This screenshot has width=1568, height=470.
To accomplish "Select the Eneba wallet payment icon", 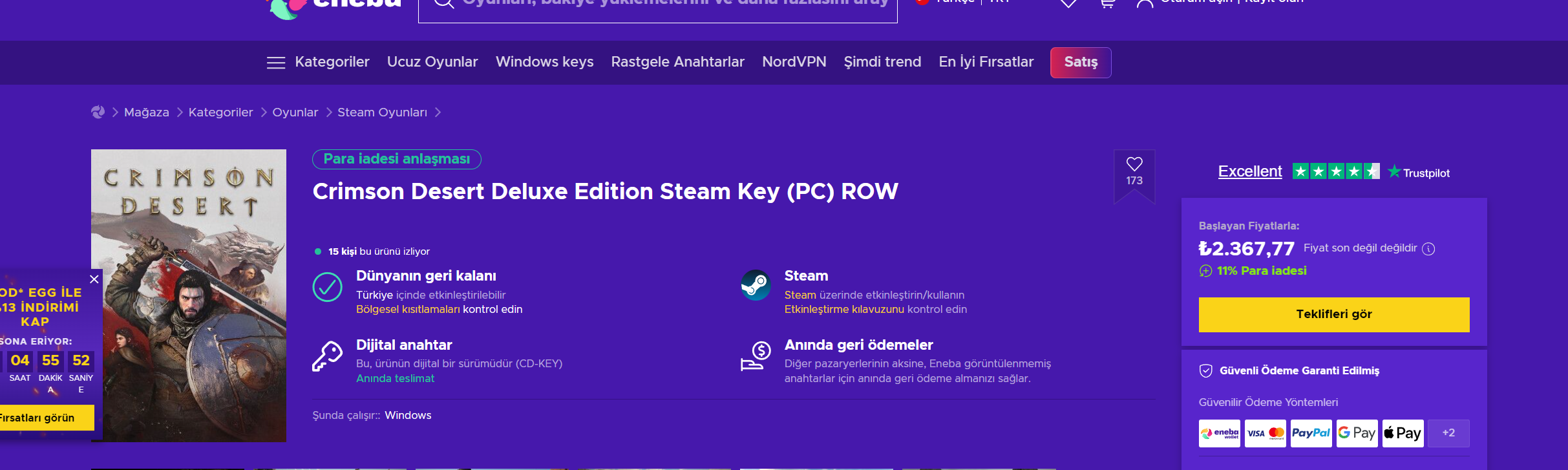I will click(x=1220, y=433).
